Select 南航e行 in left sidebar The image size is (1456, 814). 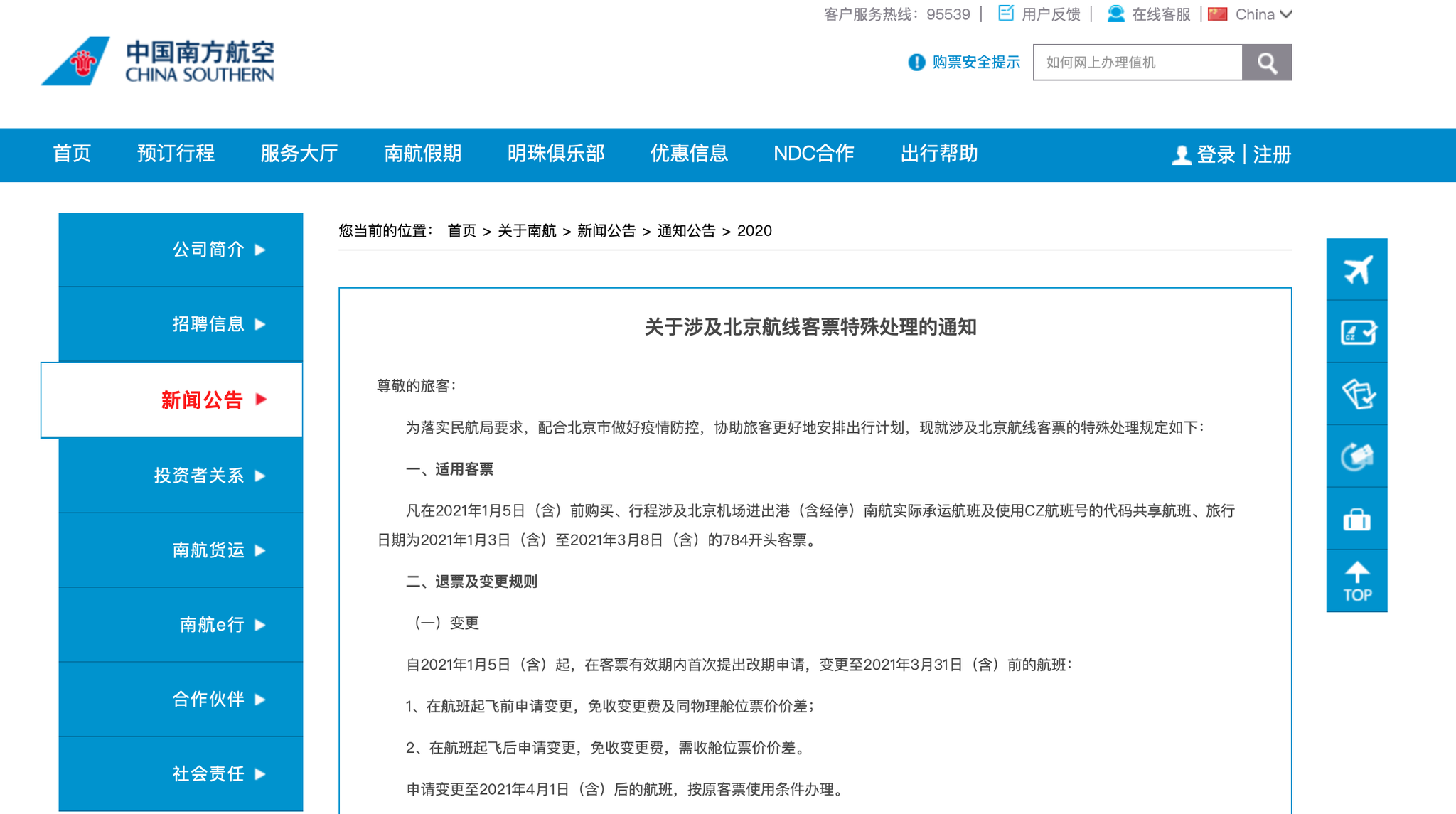181,625
